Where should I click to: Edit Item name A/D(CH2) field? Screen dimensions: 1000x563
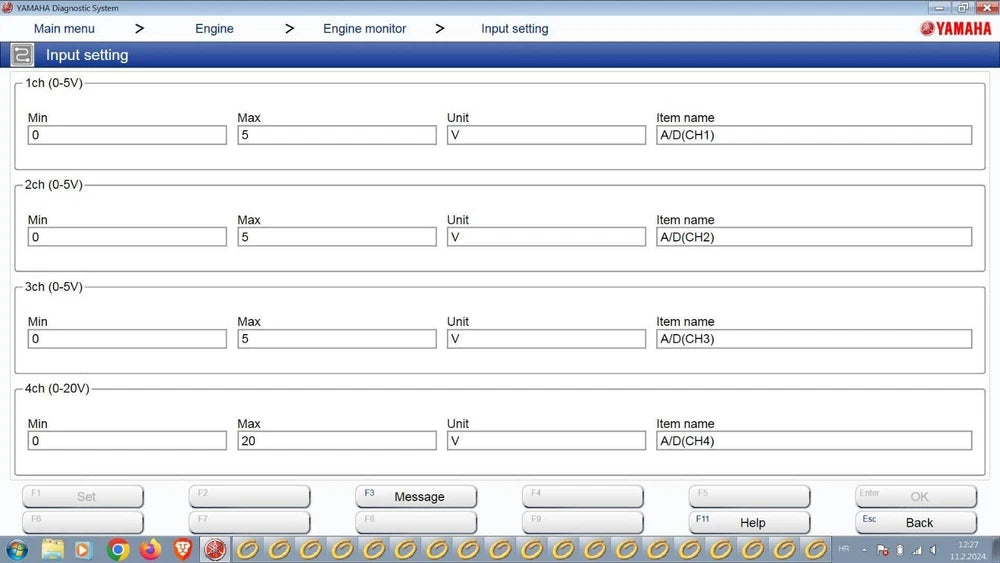click(814, 237)
